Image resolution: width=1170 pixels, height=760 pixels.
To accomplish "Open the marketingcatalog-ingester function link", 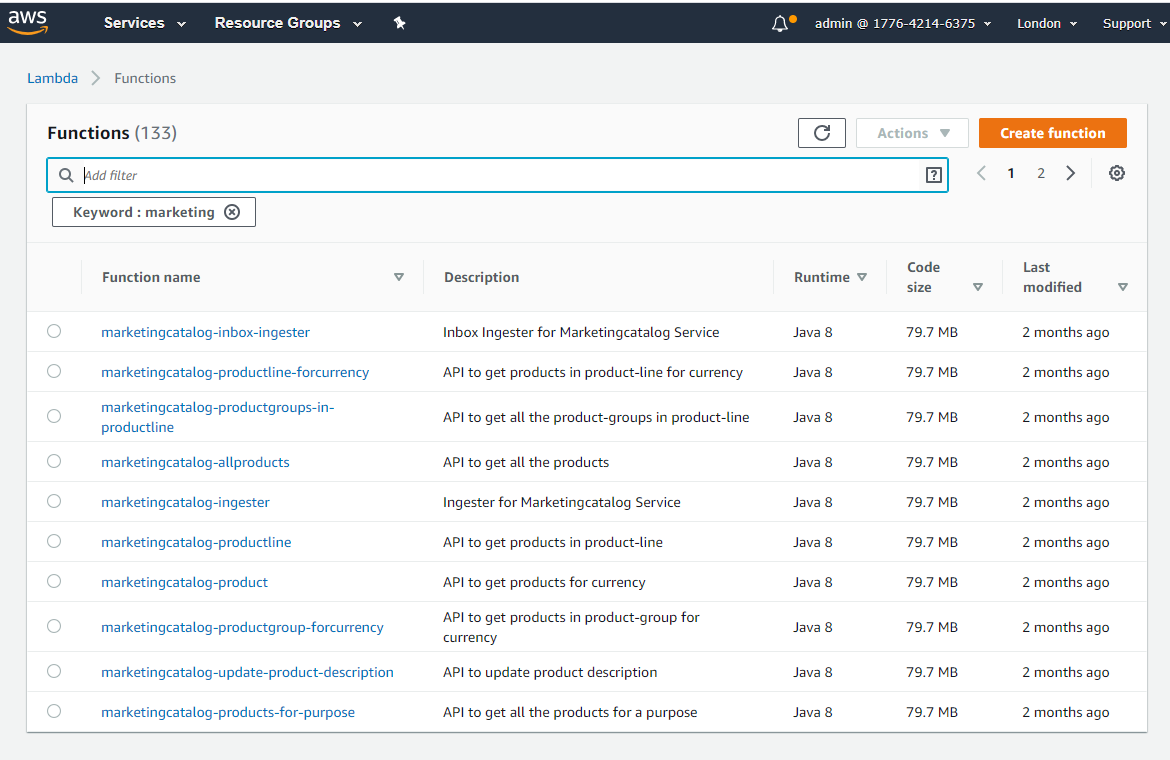I will [x=185, y=502].
